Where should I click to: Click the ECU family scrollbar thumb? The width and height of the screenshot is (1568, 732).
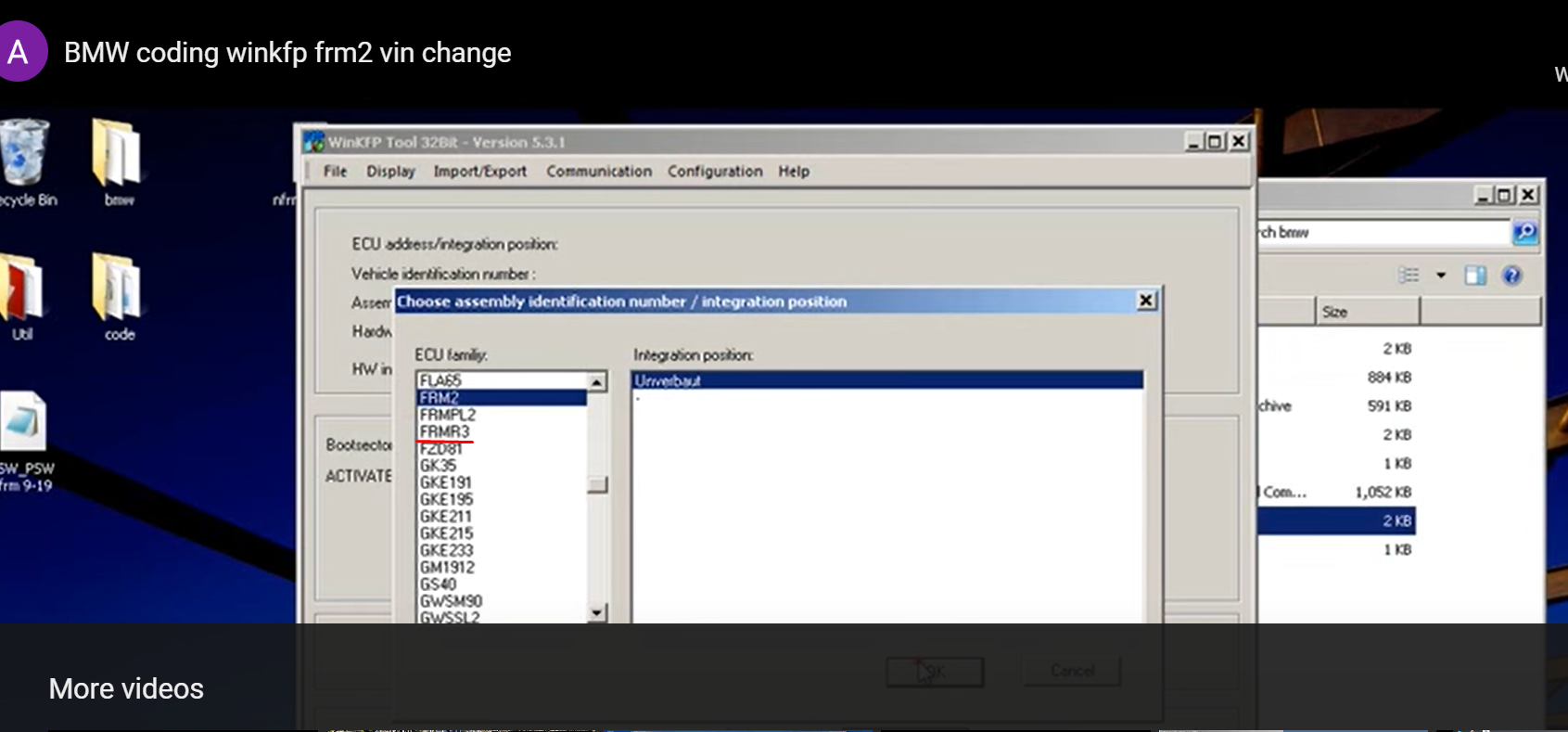(x=597, y=485)
